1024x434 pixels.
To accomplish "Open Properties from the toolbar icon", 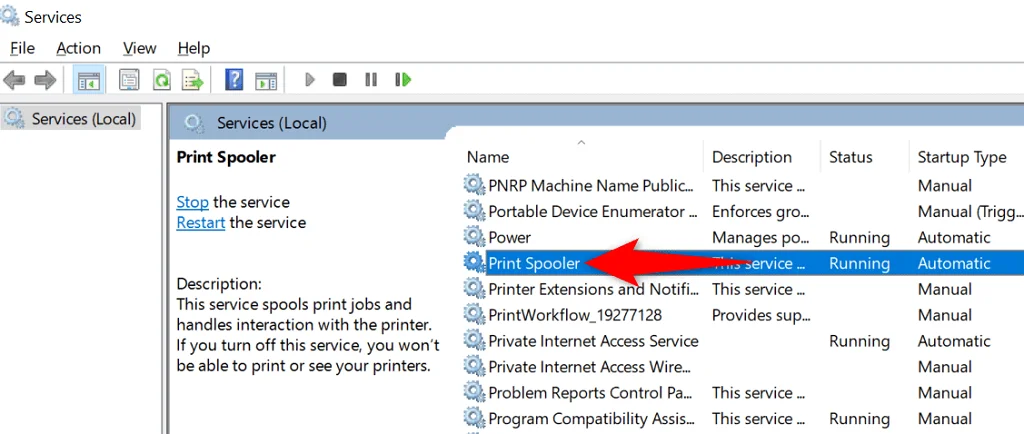I will [x=129, y=80].
